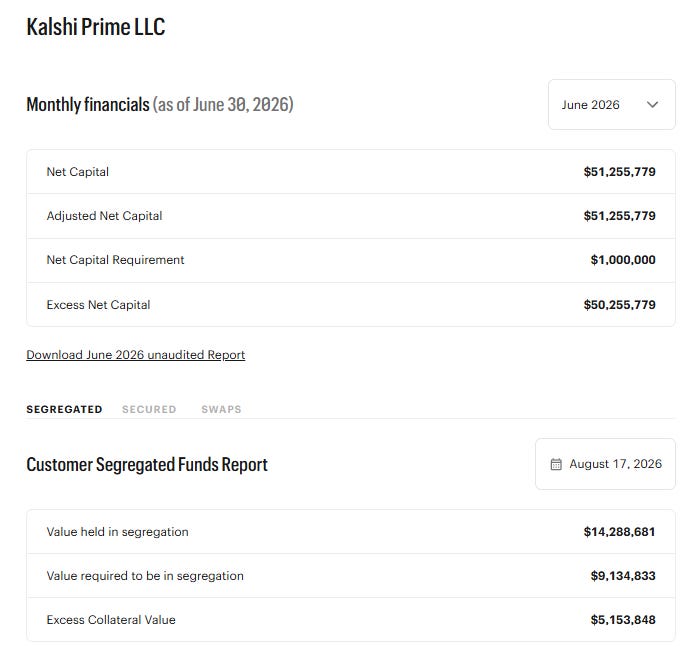
Task: Download June 2026 unaudited Report
Action: click(136, 355)
